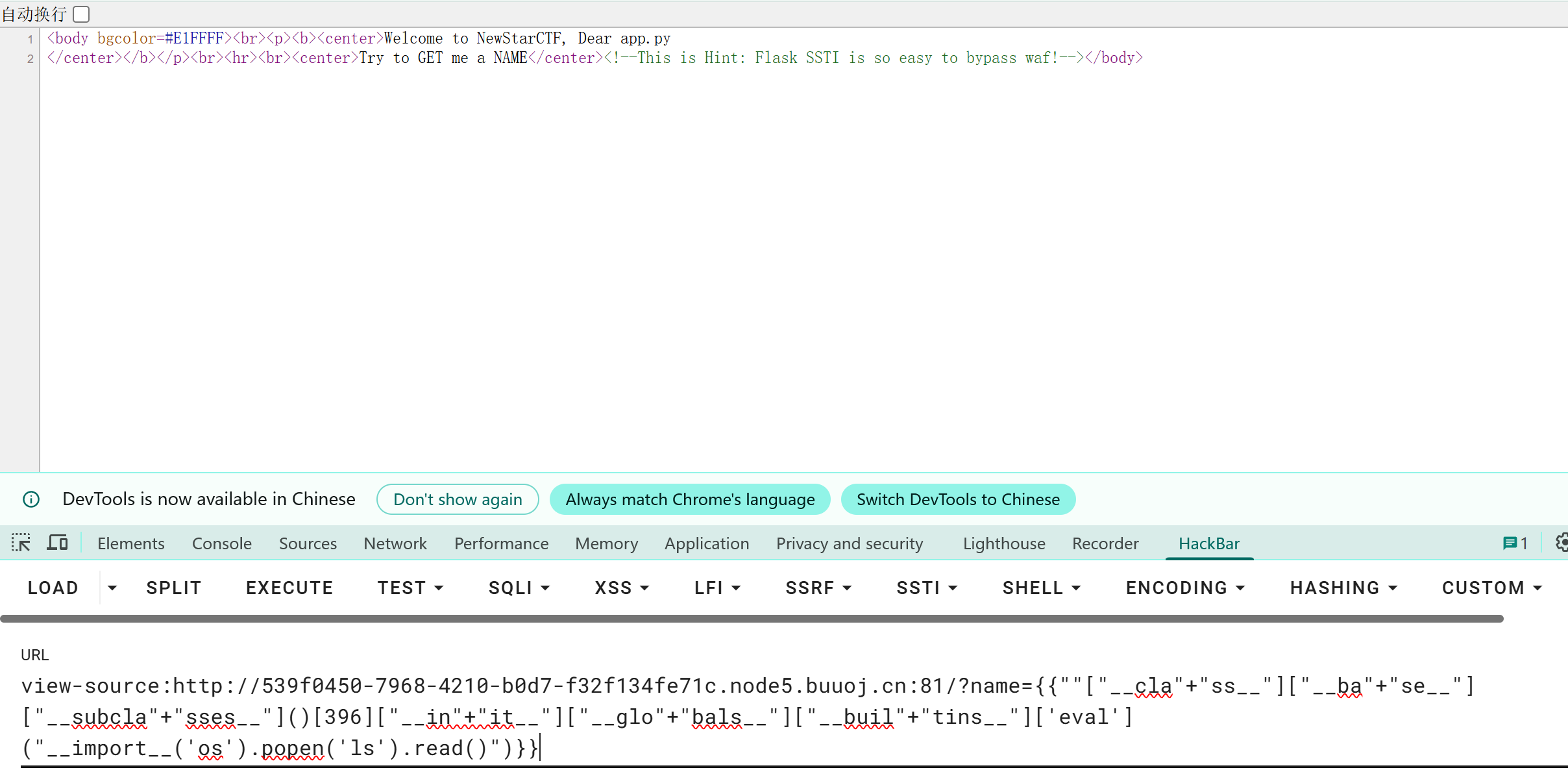Click the HackBar horizontal scrollbar
Image resolution: width=1568 pixels, height=770 pixels.
pos(752,619)
